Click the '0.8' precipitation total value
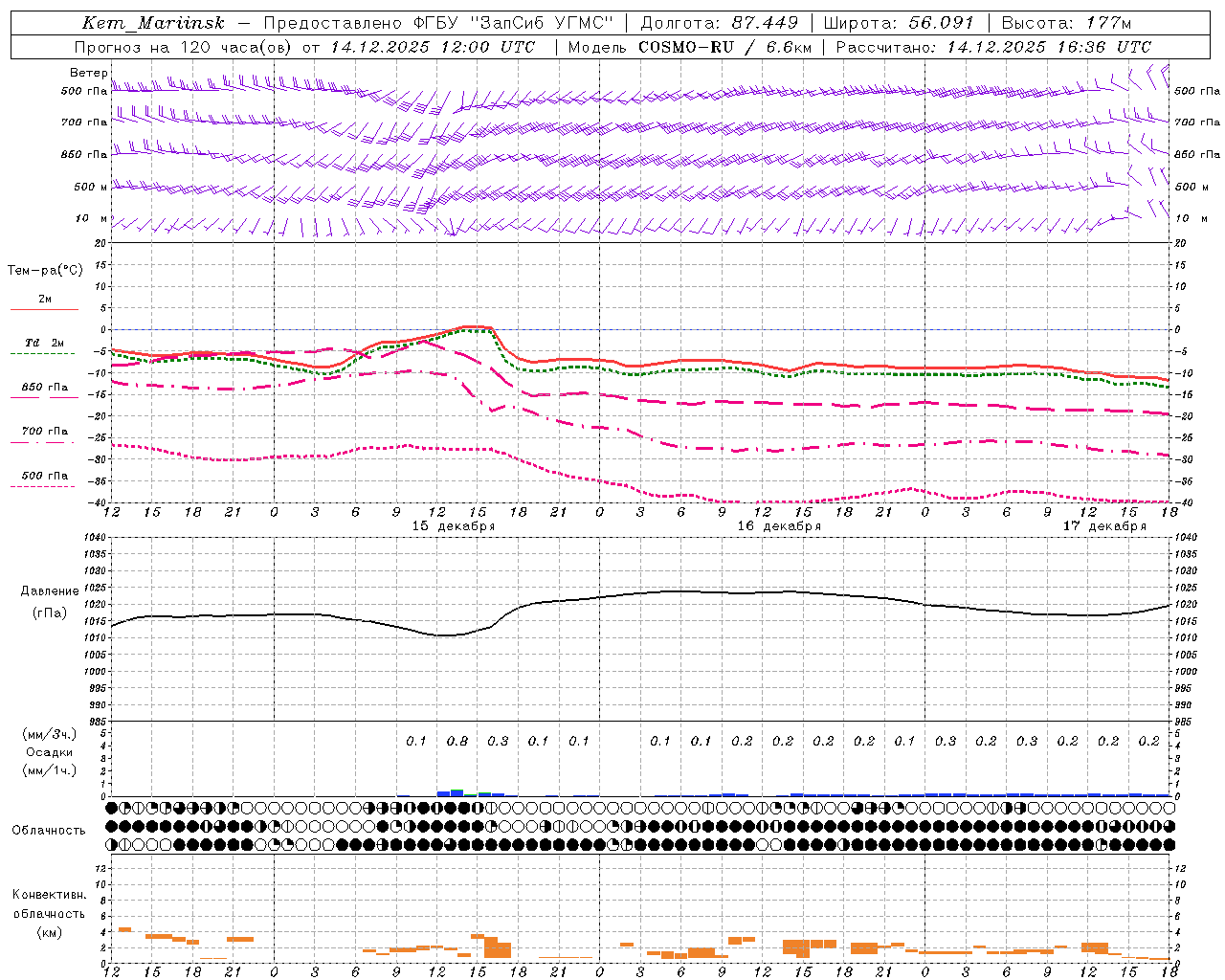This screenshot has width=1225, height=980. (457, 741)
